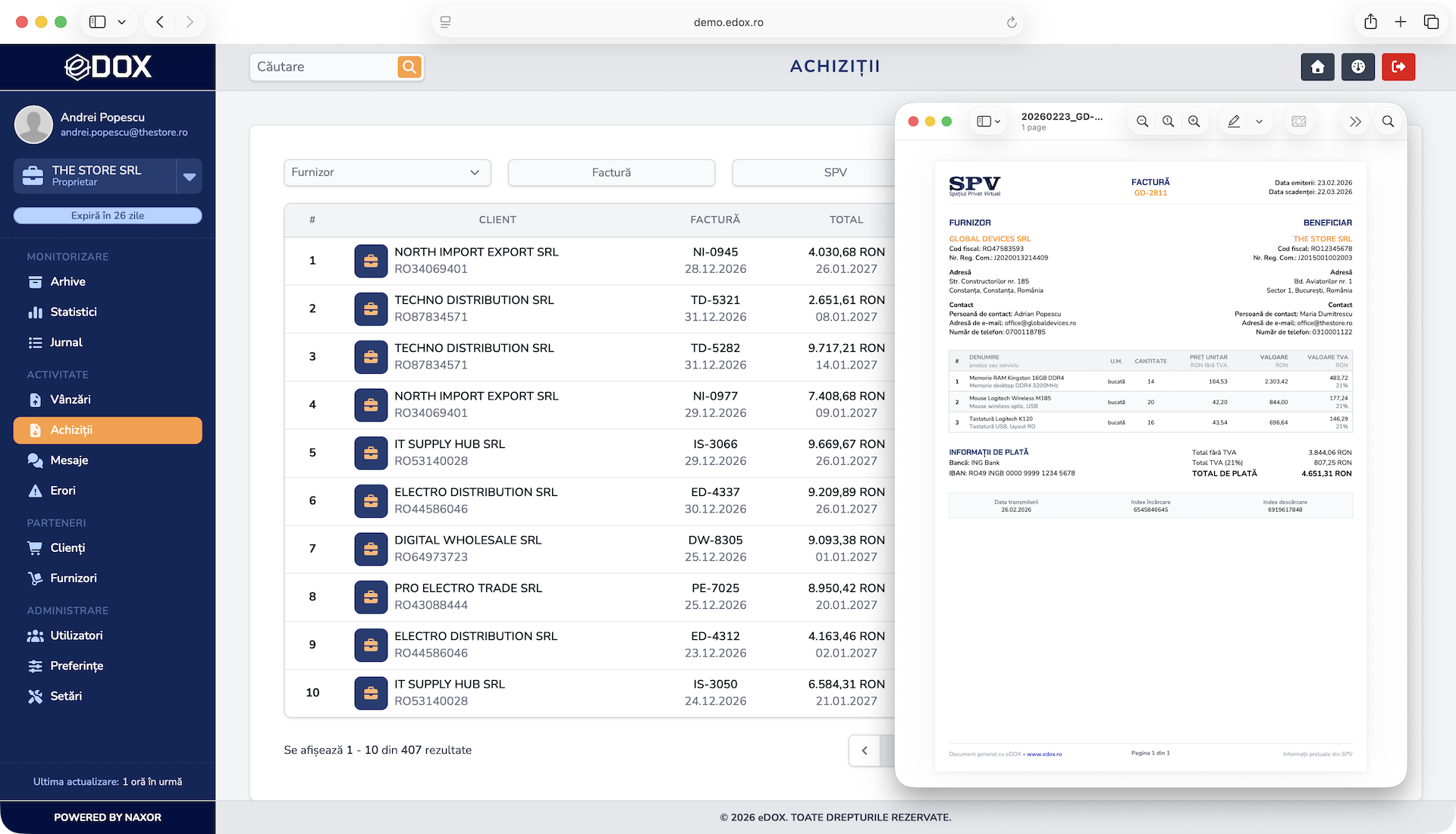Image resolution: width=1456 pixels, height=834 pixels.
Task: Open Statistici in the sidebar
Action: (73, 312)
